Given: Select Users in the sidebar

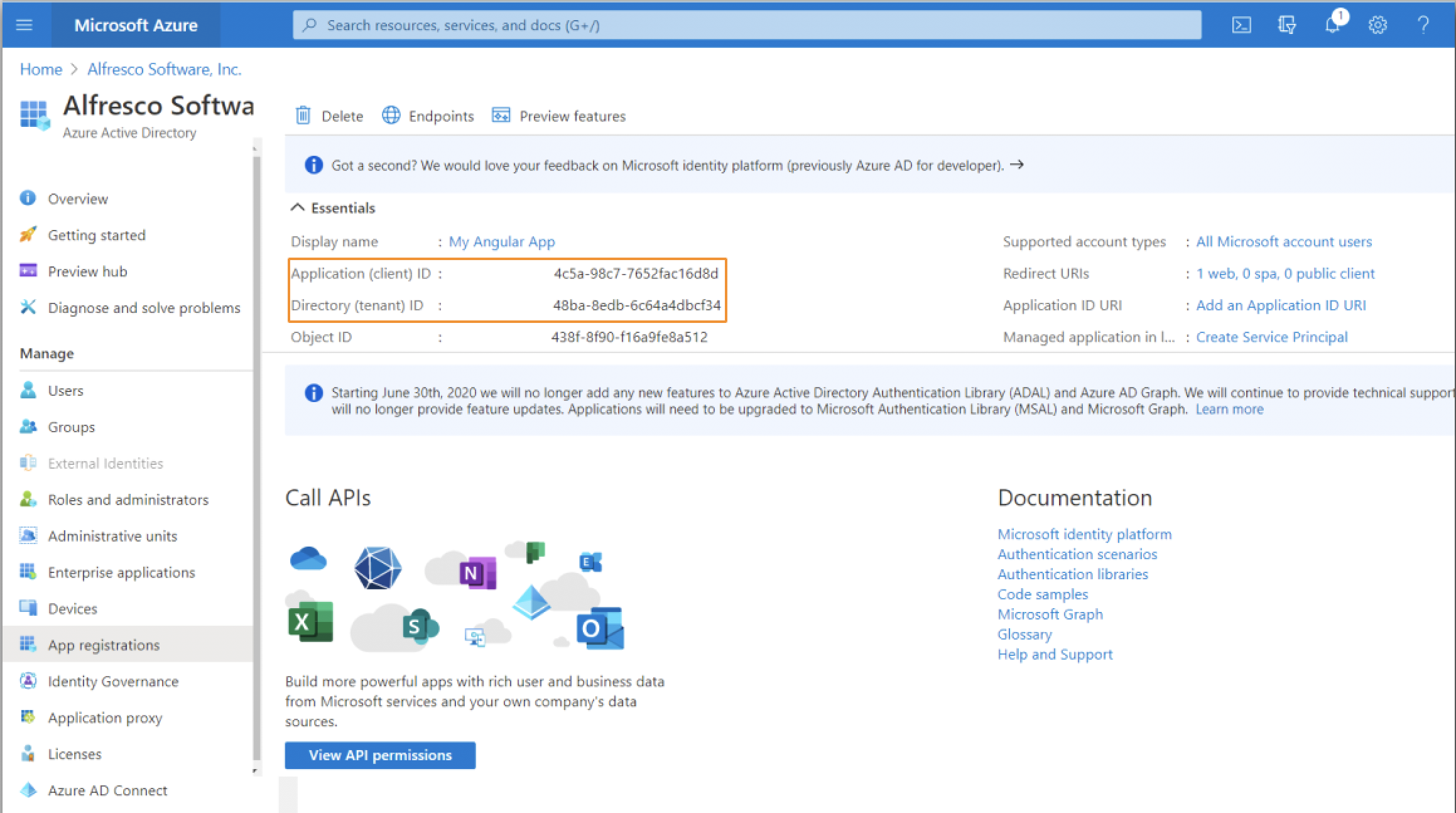Looking at the screenshot, I should (65, 390).
